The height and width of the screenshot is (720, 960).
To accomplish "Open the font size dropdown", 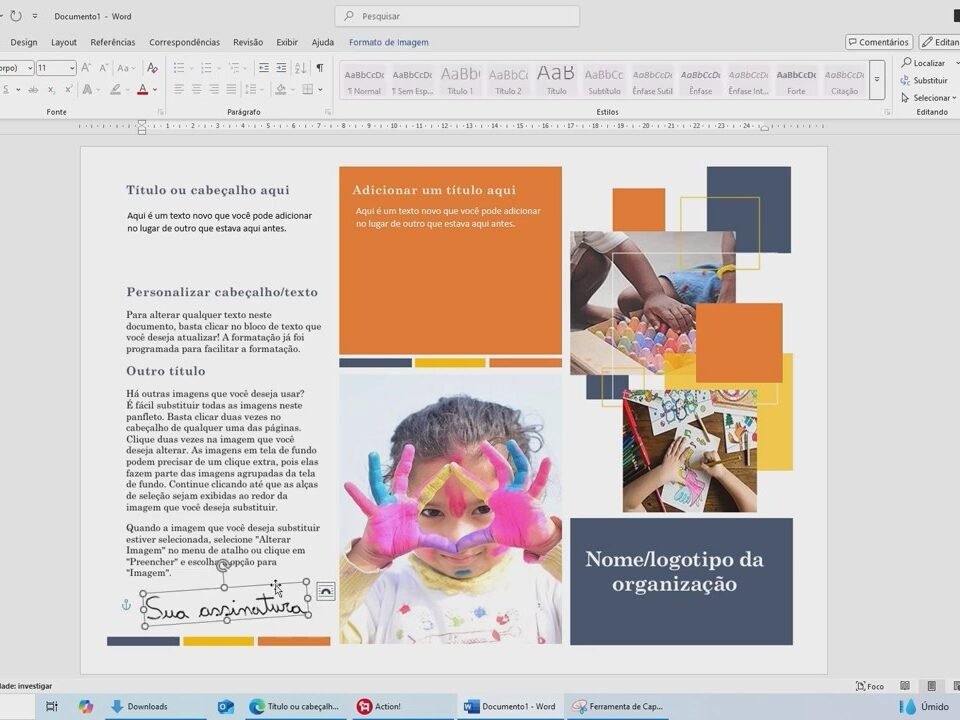I will (x=70, y=68).
